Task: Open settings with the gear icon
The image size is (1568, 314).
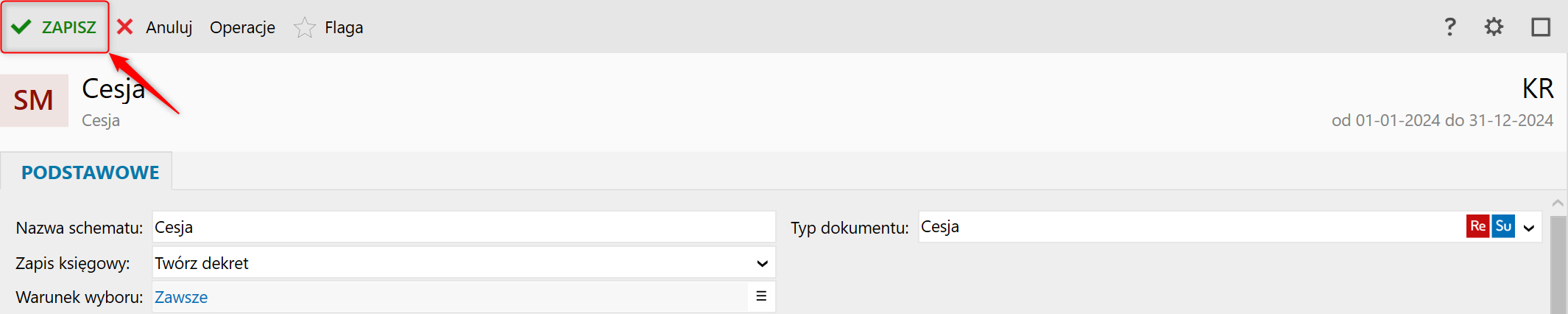Action: pos(1494,27)
